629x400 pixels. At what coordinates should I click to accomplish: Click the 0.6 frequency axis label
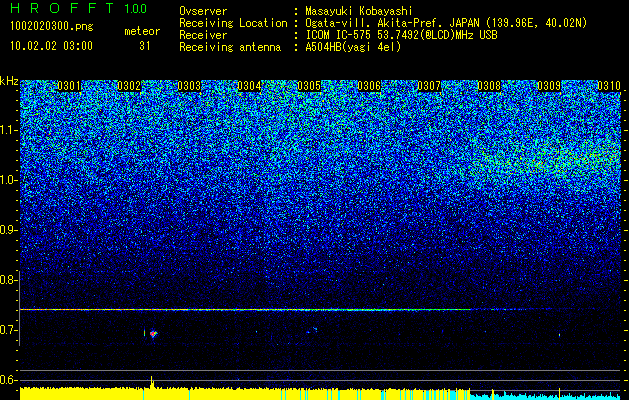point(7,380)
